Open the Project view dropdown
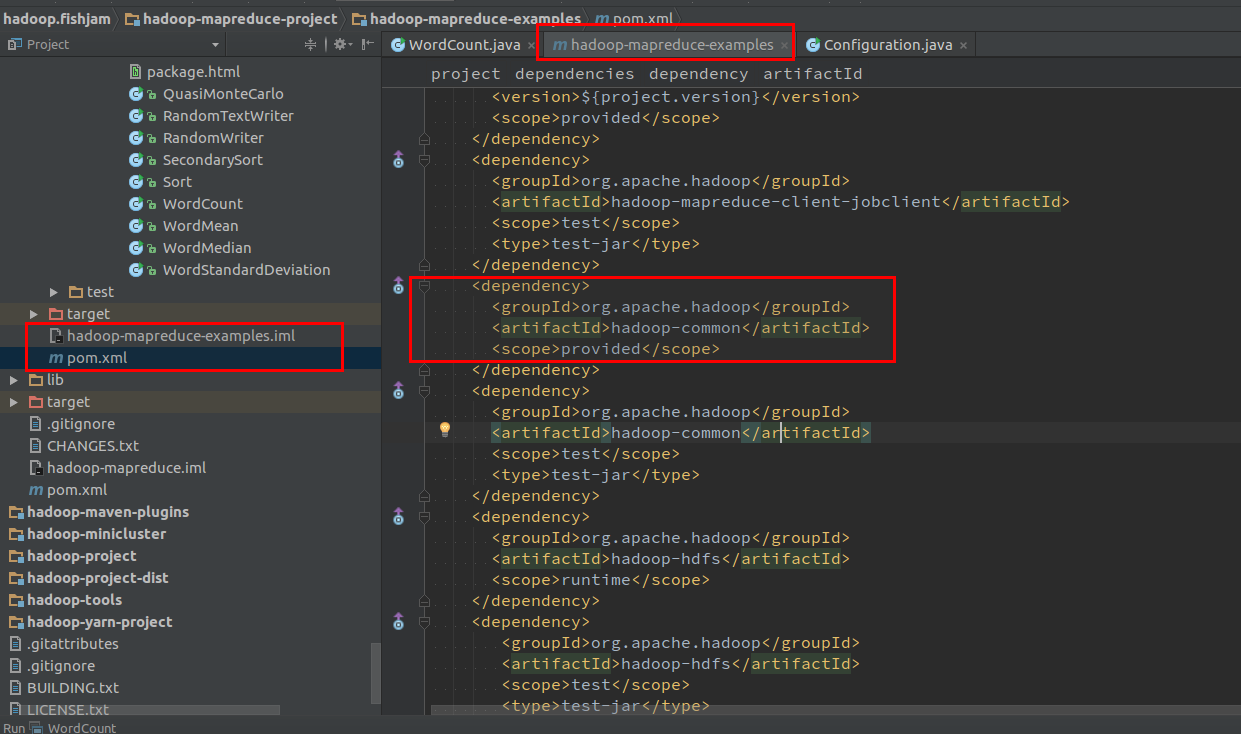This screenshot has height=734, width=1241. pyautogui.click(x=215, y=45)
